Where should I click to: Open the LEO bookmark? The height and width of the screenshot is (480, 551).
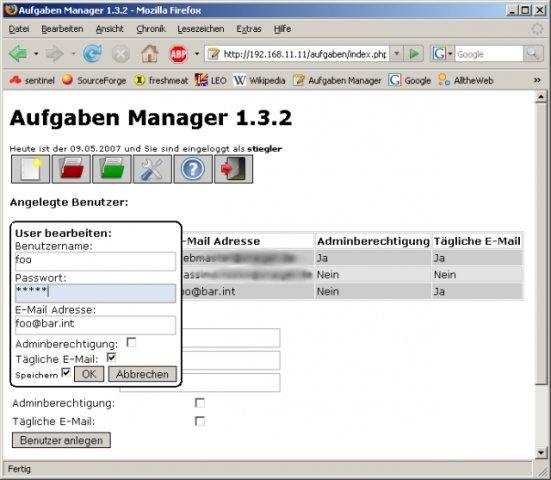[x=210, y=80]
